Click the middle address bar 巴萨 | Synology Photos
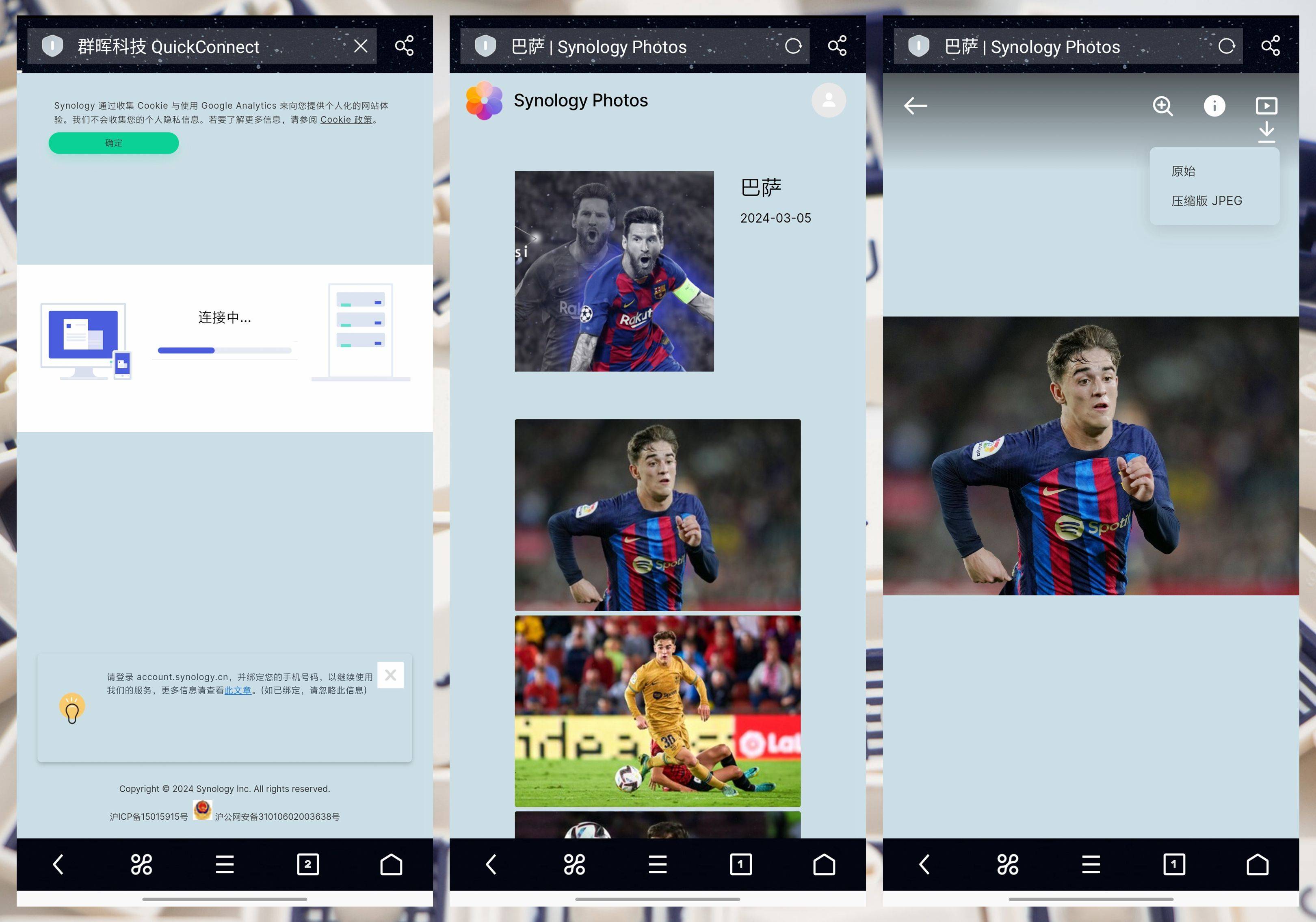The height and width of the screenshot is (922, 1316). coord(635,46)
